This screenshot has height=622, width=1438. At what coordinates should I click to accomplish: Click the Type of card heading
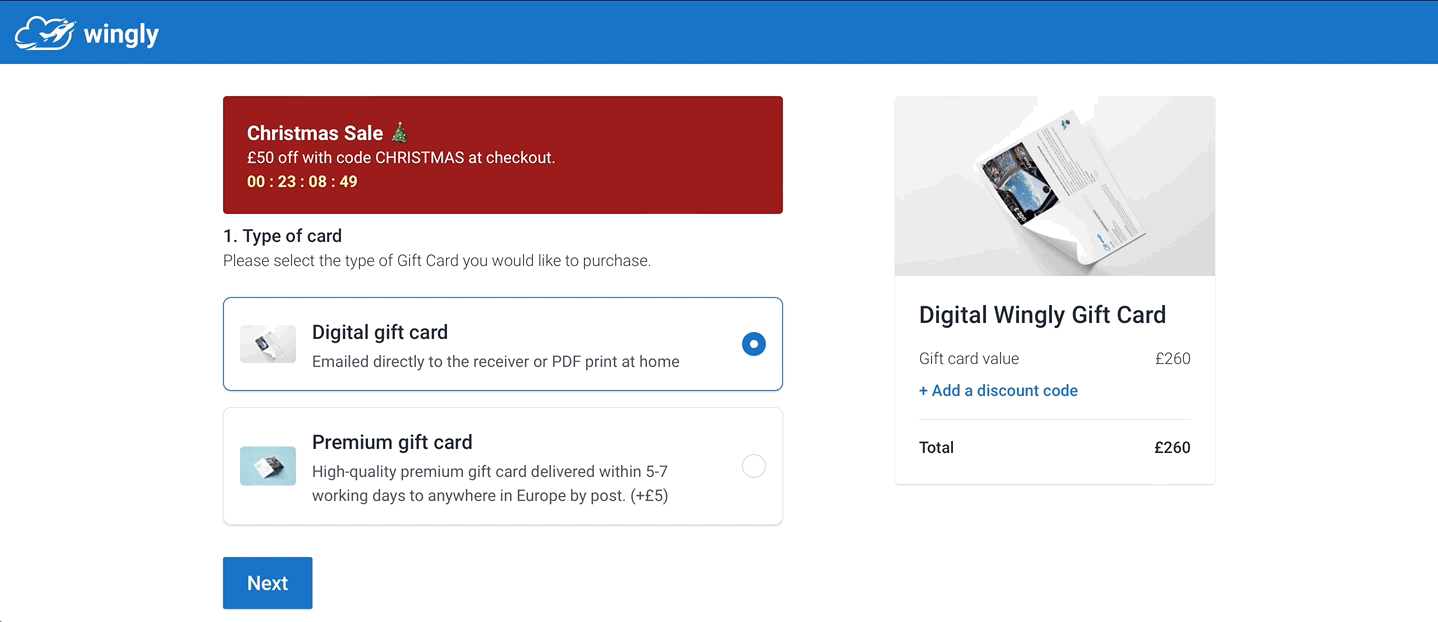281,235
